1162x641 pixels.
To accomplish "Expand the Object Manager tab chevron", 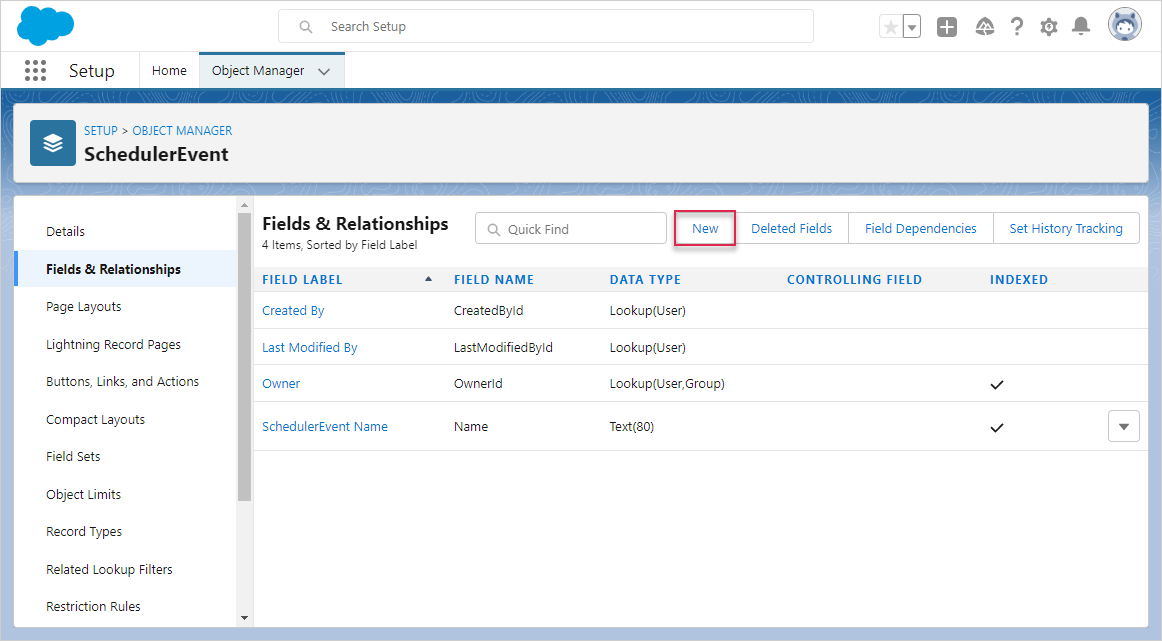I will (324, 71).
